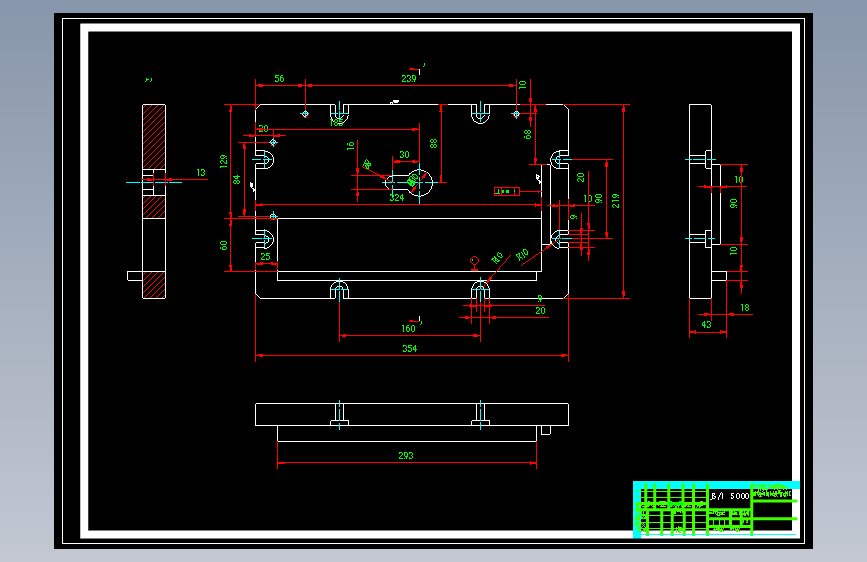
Task: Click the 160 slot spacing dimension
Action: tap(408, 329)
